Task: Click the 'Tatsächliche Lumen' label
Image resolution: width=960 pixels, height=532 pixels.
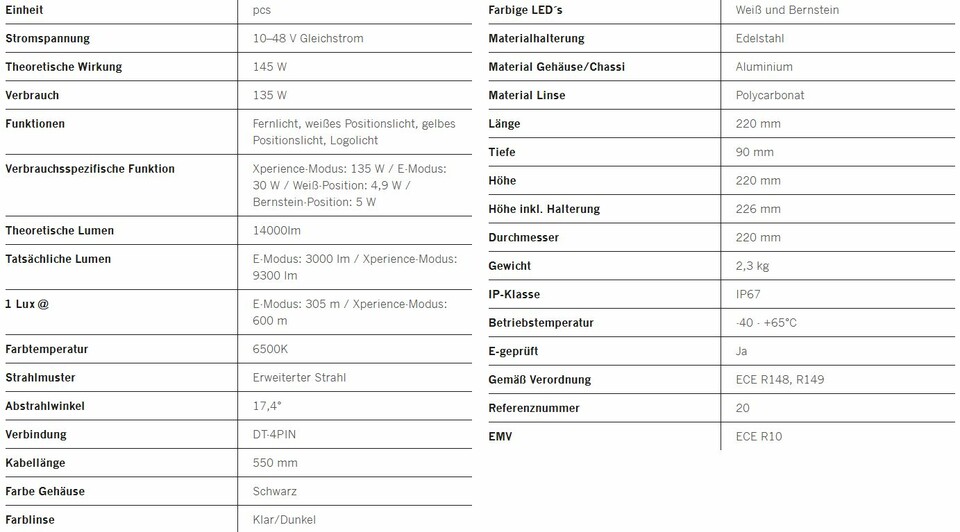Action: pos(58,259)
